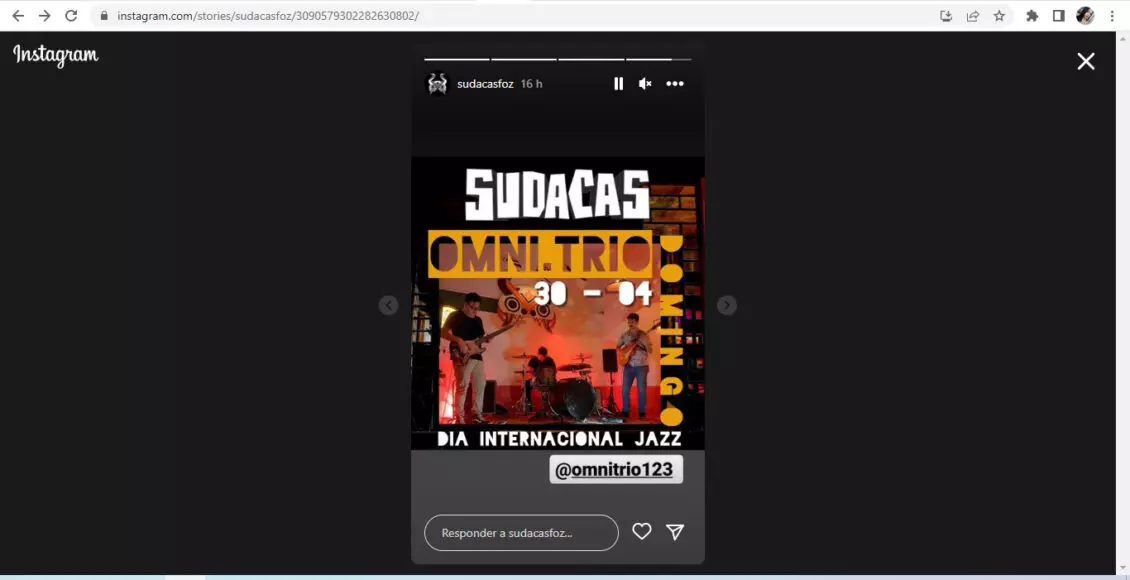Reload the page in browser

(71, 16)
